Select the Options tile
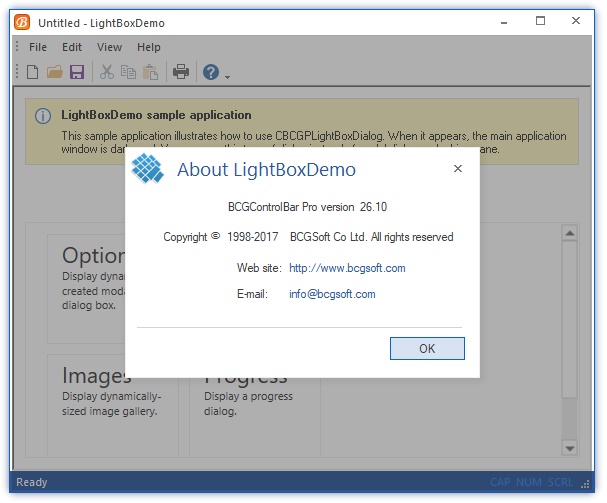Image resolution: width=607 pixels, height=503 pixels. tap(86, 289)
